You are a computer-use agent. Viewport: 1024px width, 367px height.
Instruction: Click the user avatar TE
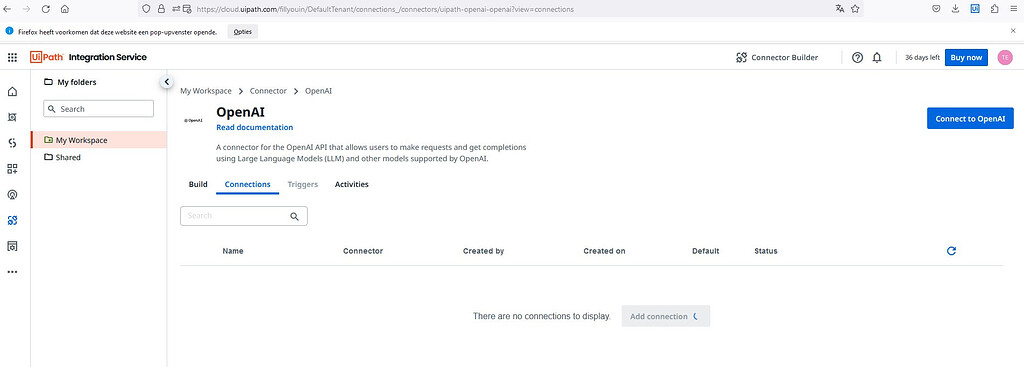[x=1005, y=57]
